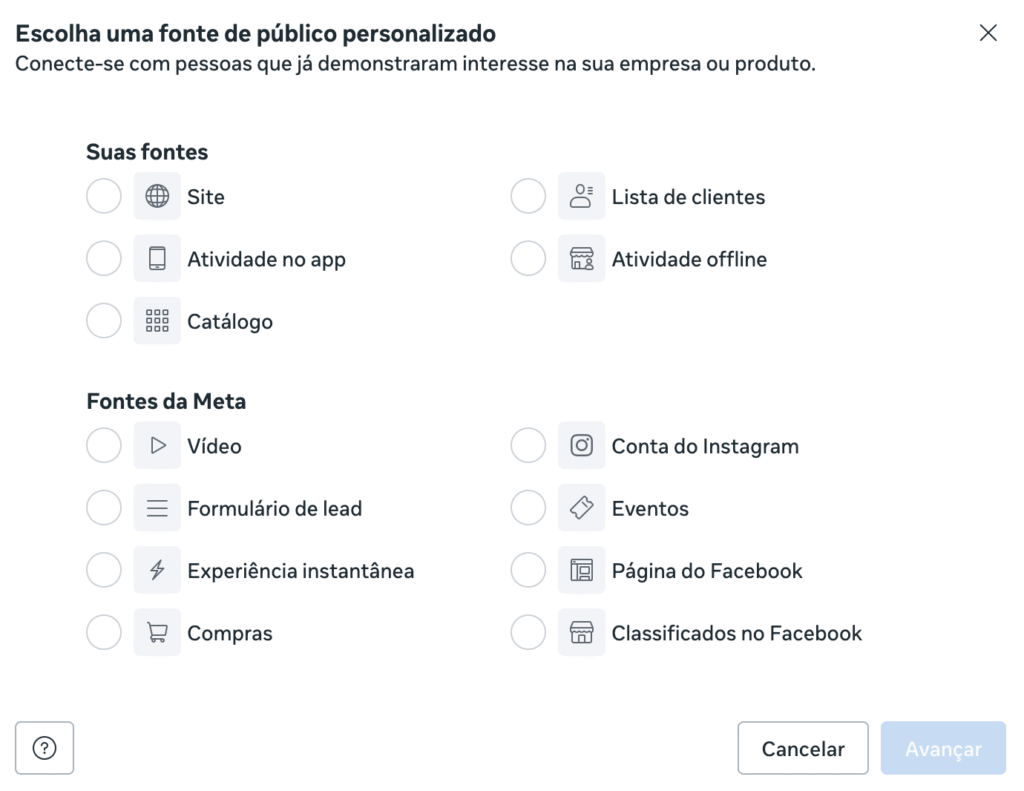The width and height of the screenshot is (1024, 791).
Task: Click the person icon for Lista de clientes
Action: 581,197
